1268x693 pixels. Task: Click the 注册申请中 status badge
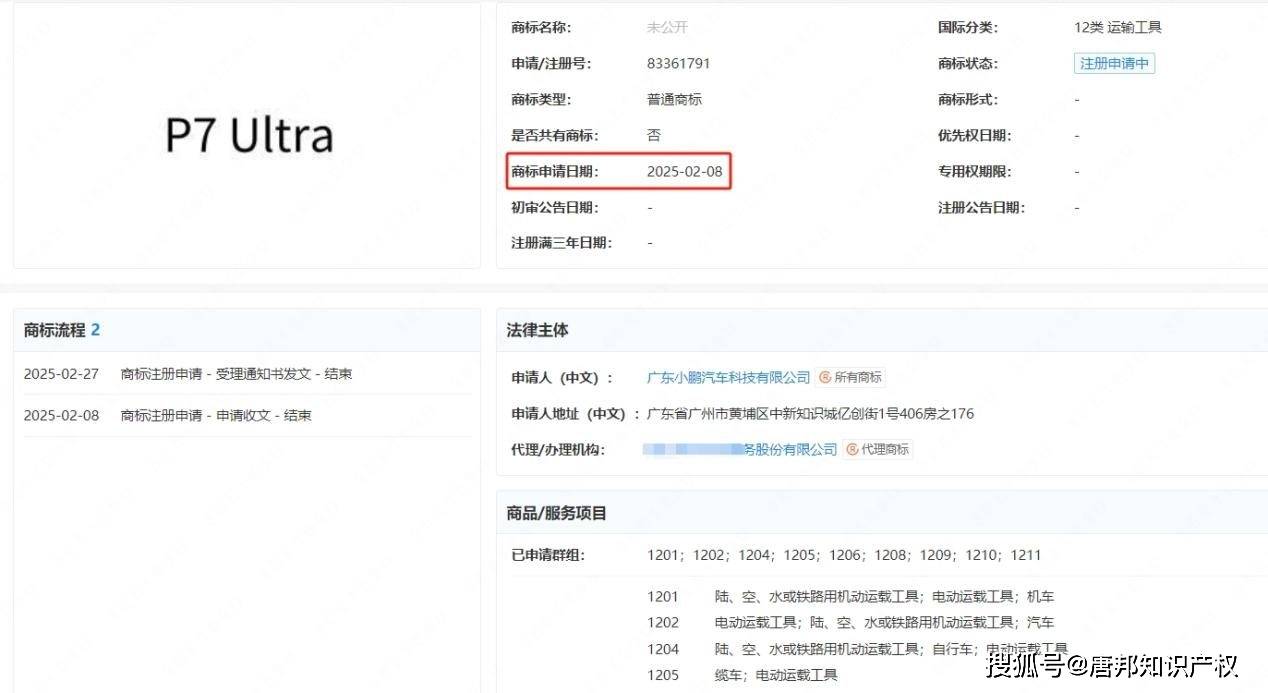1114,63
